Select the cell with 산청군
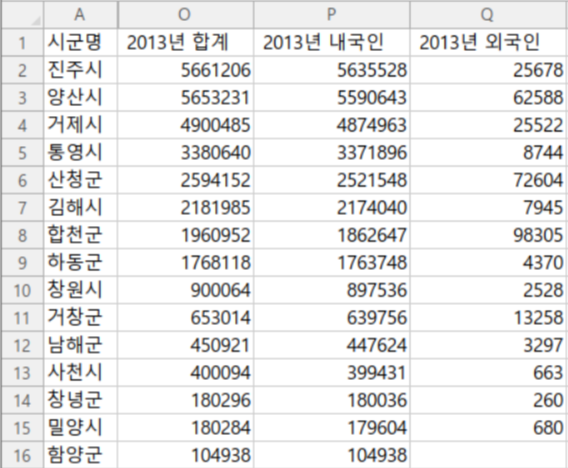The height and width of the screenshot is (468, 568). pyautogui.click(x=80, y=180)
